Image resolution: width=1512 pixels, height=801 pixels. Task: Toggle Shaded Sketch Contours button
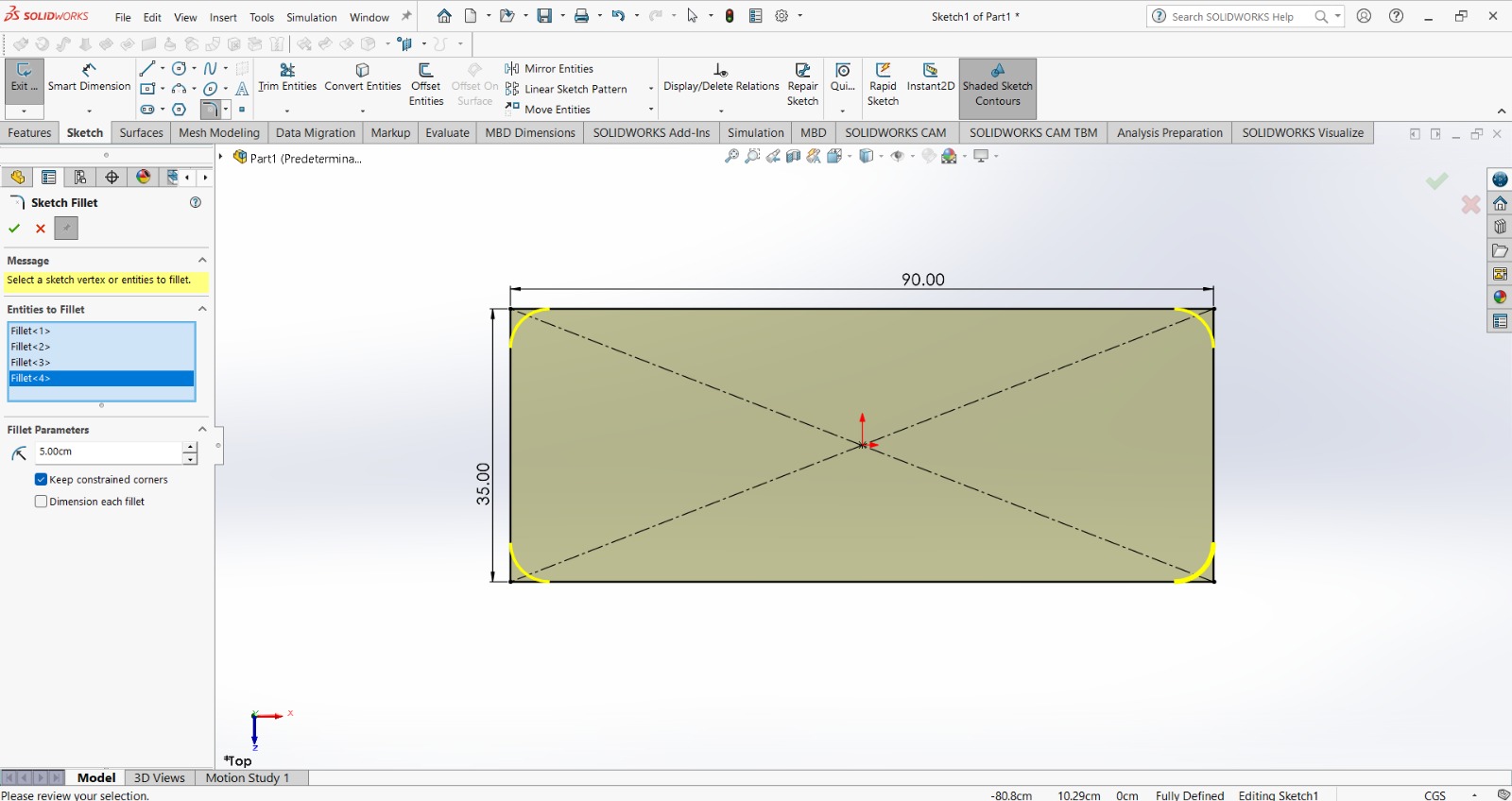[997, 86]
